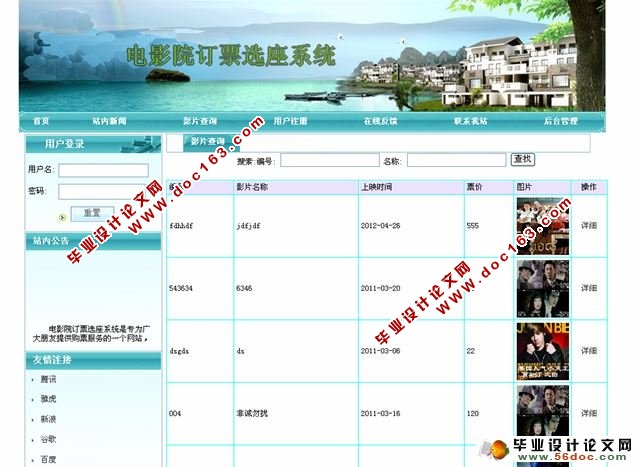The height and width of the screenshot is (467, 642).
Task: Click the 友情连接 panel header
Action: pyautogui.click(x=93, y=360)
